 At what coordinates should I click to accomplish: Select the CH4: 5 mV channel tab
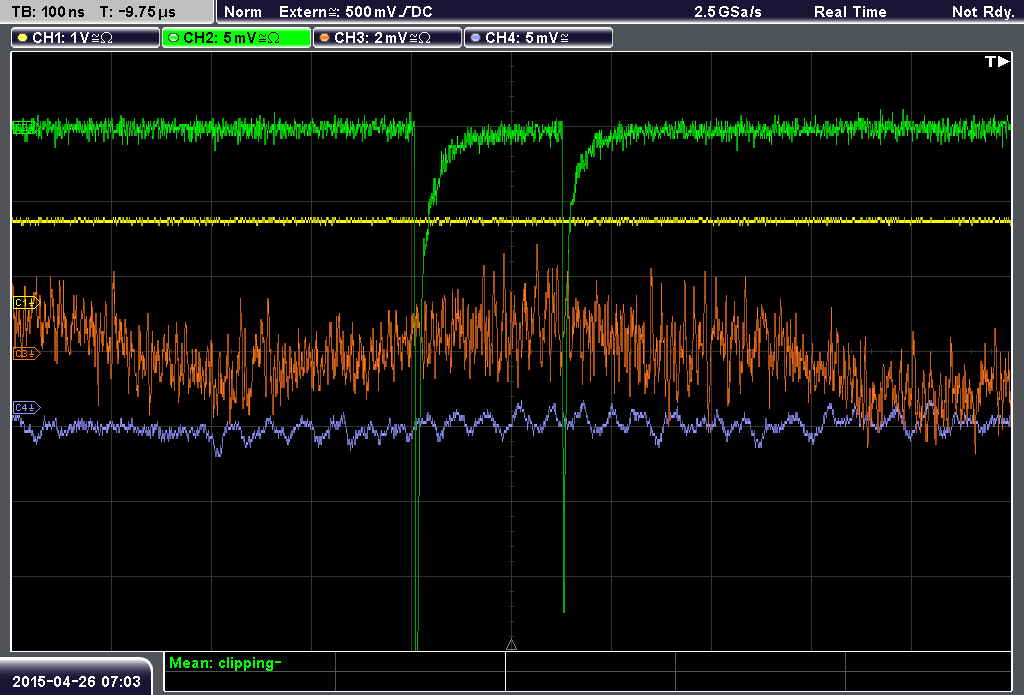pyautogui.click(x=538, y=38)
